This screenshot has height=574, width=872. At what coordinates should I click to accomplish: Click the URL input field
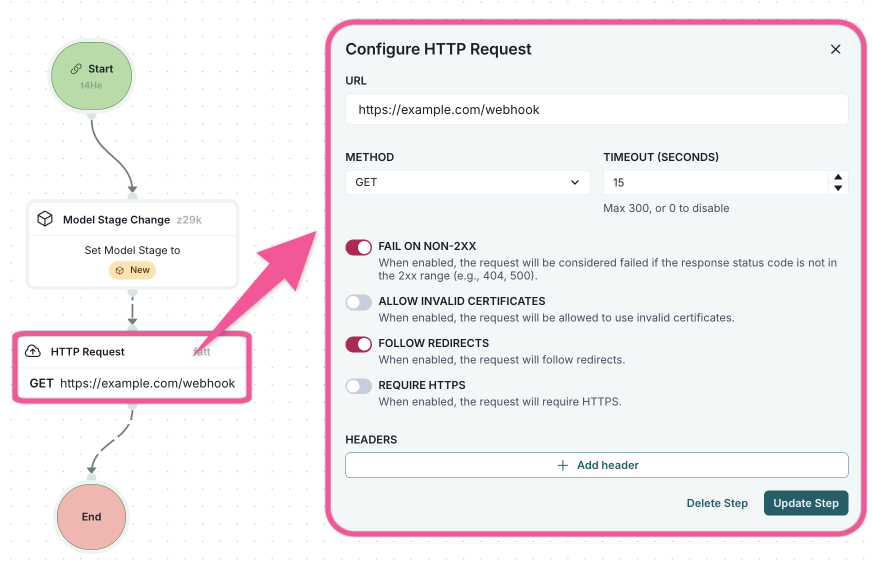point(596,110)
